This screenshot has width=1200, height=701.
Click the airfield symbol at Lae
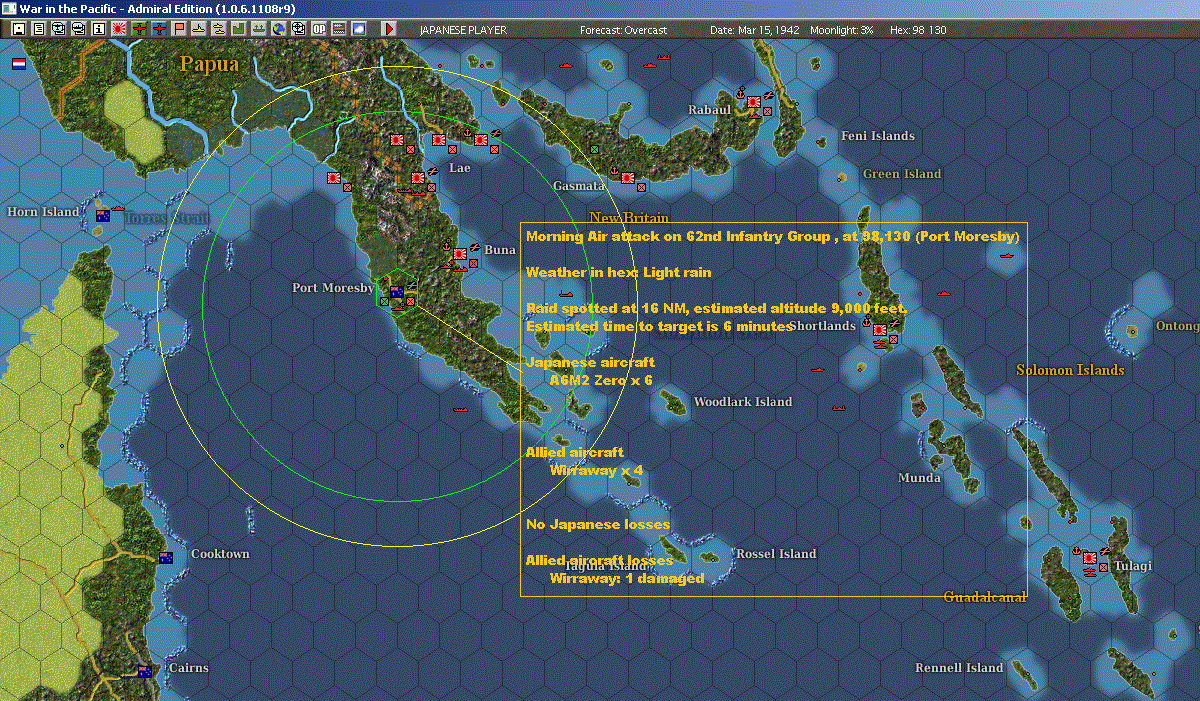coord(433,171)
